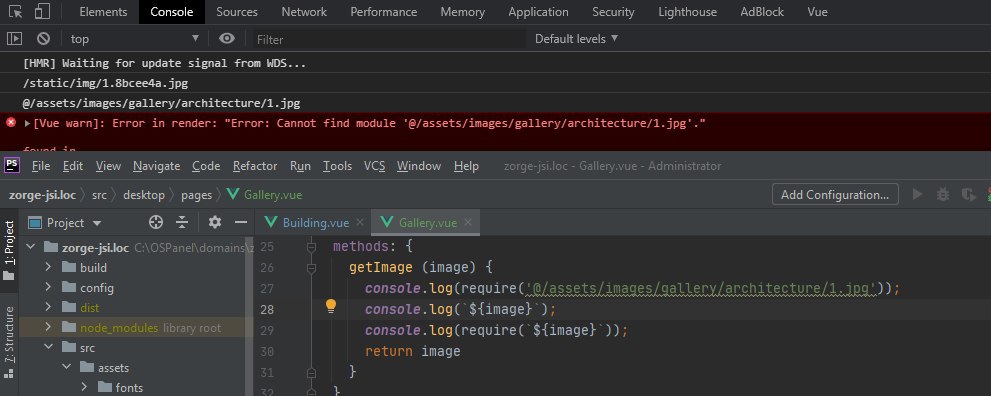Open the Vue devtools tab
This screenshot has width=991, height=396.
(817, 12)
